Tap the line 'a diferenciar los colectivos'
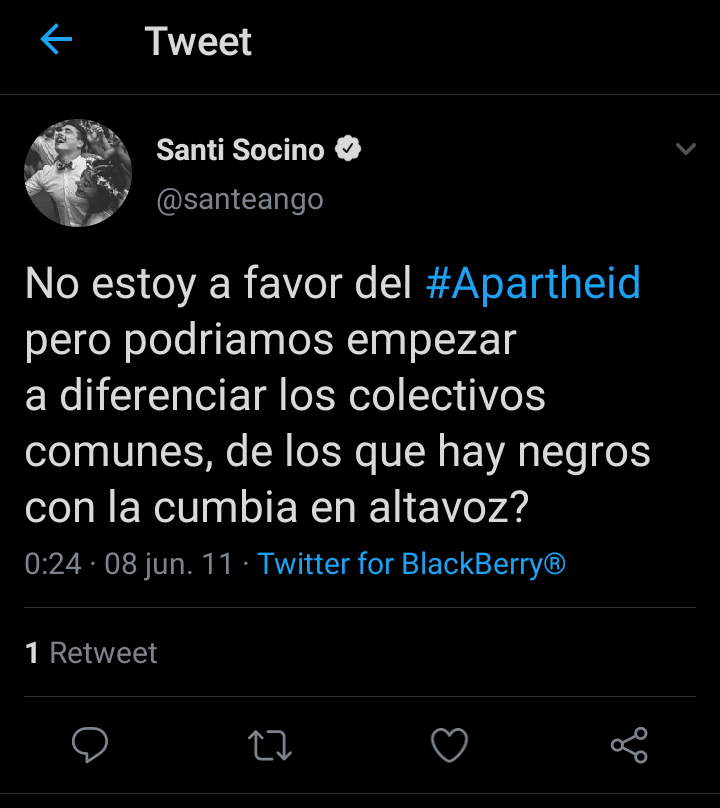The image size is (720, 808). tap(285, 396)
